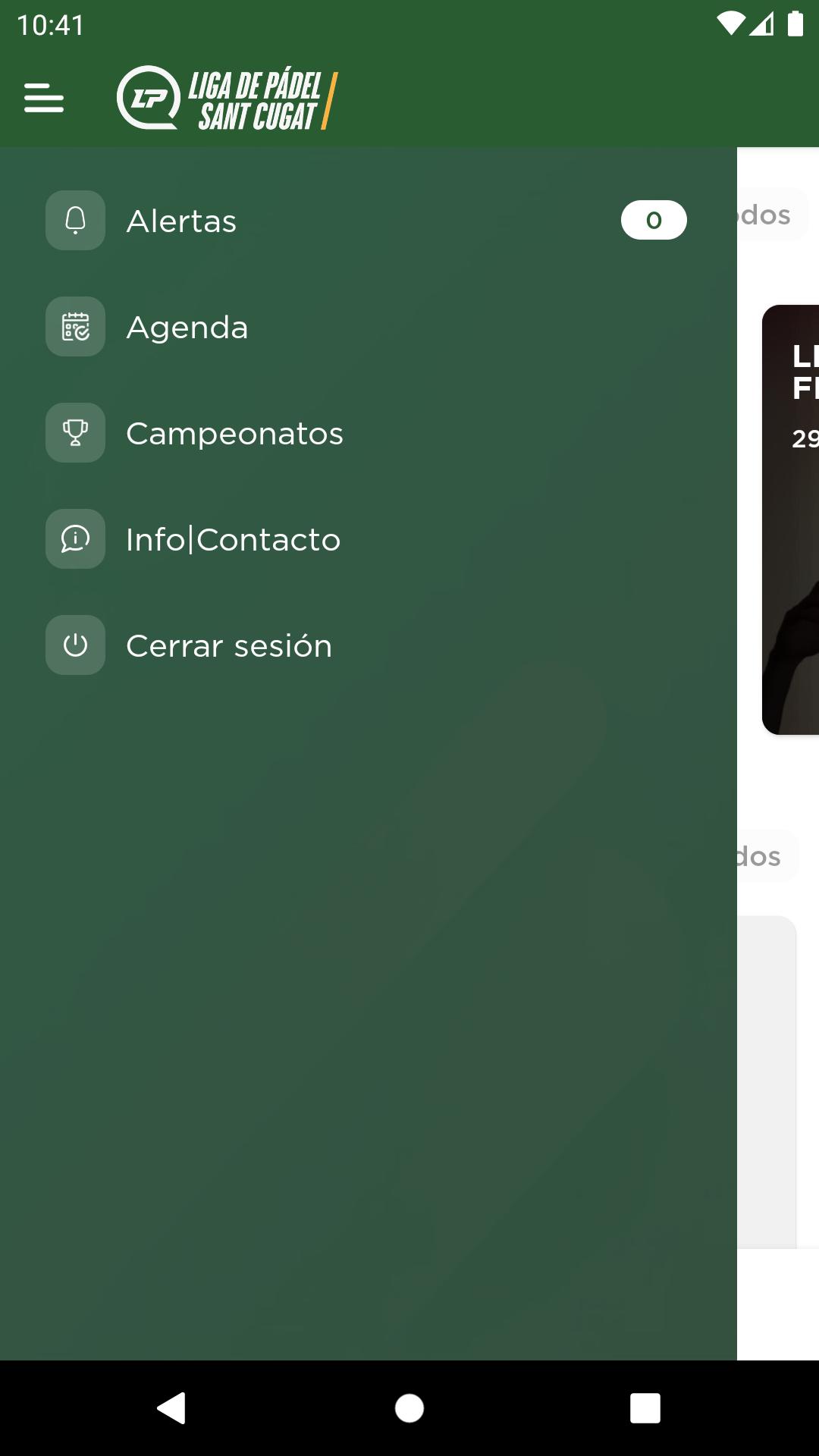The width and height of the screenshot is (819, 1456).
Task: Tap the upper partially hidden 'dos' button
Action: pos(772,215)
